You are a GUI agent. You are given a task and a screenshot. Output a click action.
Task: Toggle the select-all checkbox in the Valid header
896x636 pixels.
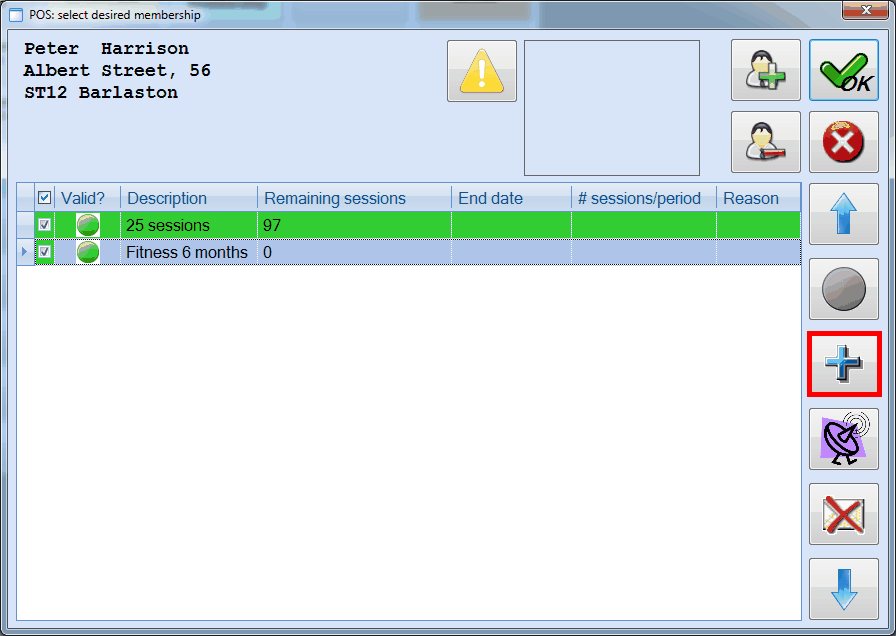pyautogui.click(x=44, y=198)
